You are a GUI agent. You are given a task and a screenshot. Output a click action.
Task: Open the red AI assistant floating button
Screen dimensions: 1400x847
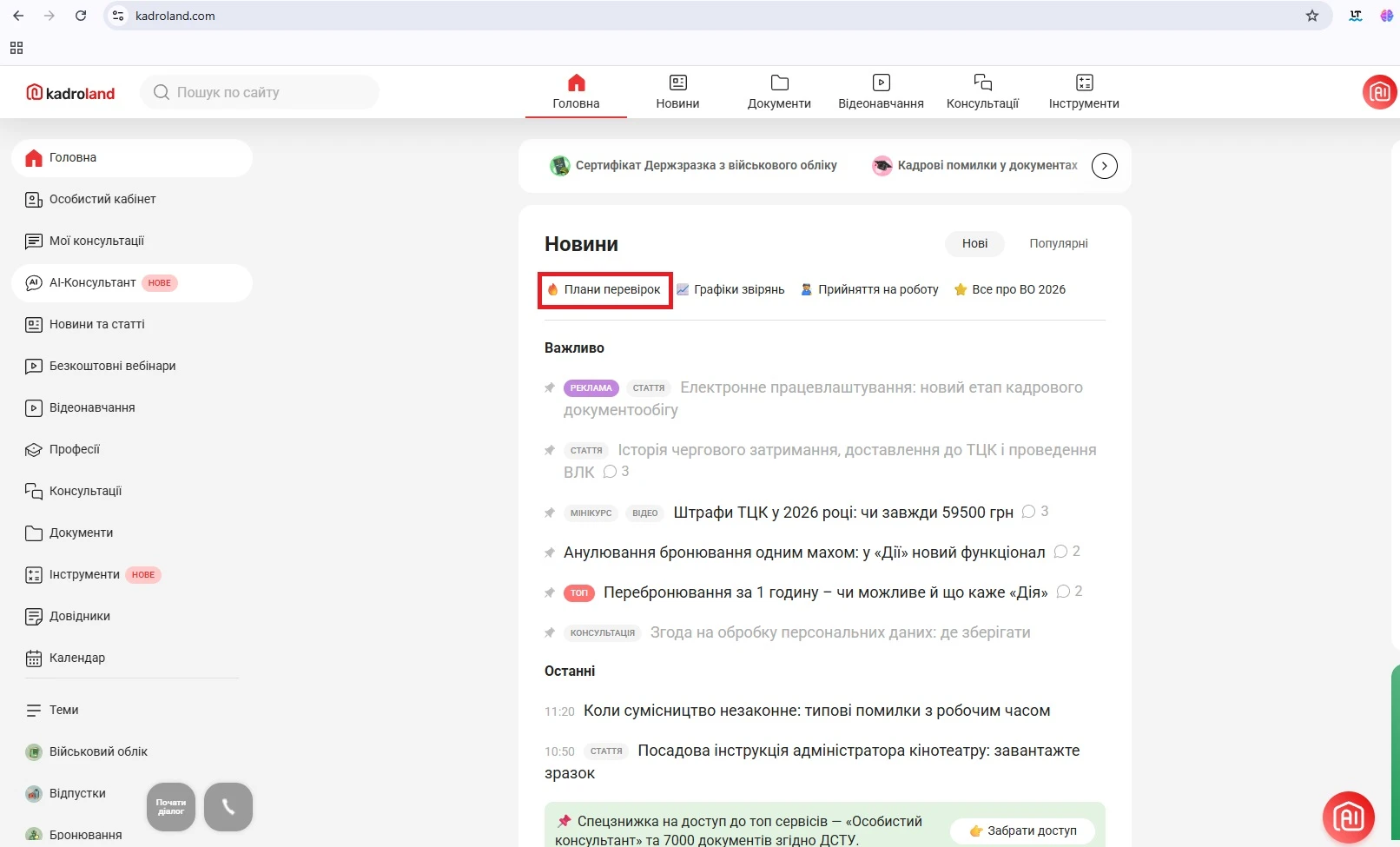[x=1348, y=817]
